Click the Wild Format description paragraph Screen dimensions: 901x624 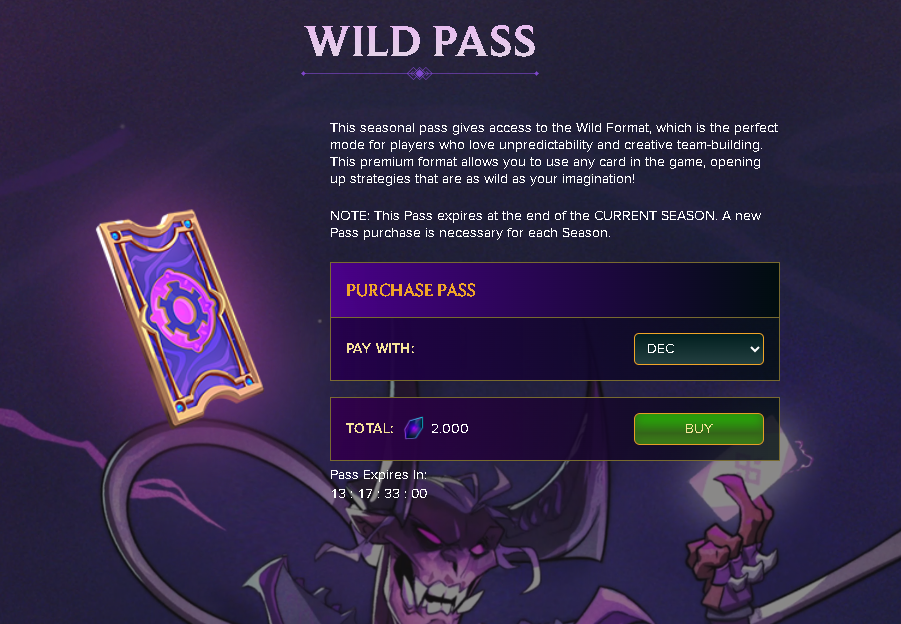coord(554,153)
